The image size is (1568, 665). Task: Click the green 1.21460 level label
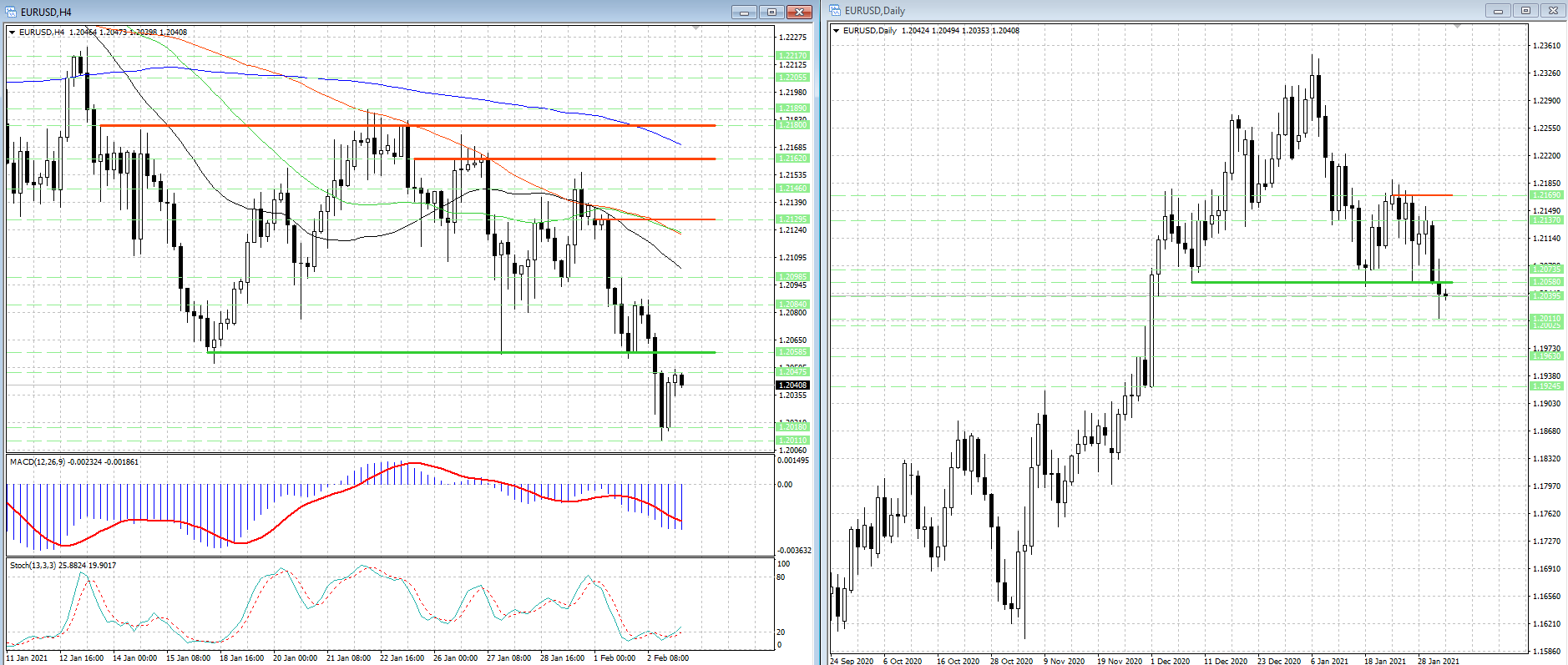click(792, 189)
